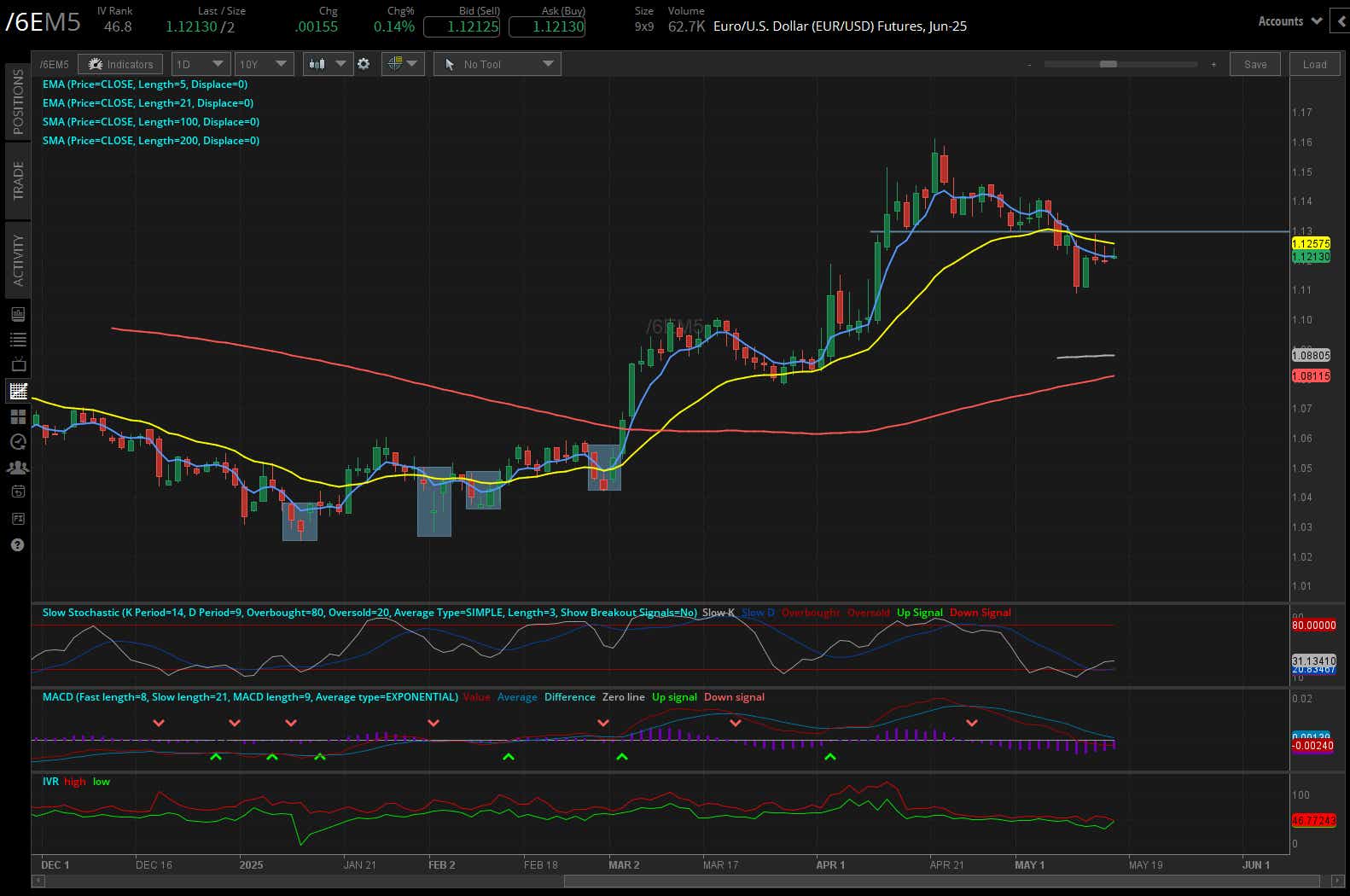Click the zoom slider's plus sign
The height and width of the screenshot is (896, 1350).
coord(1213,65)
